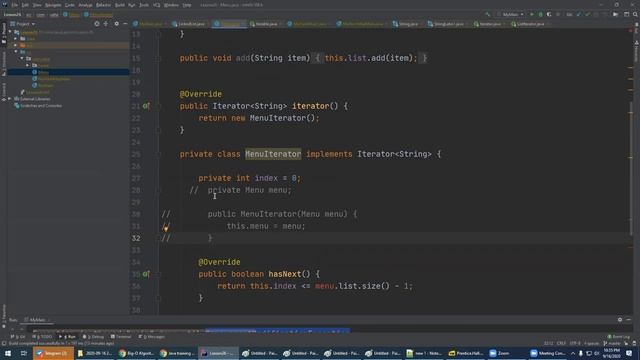Open the Messages tool window button
Image resolution: width=640 pixels, height=360 pixels.
(x=152, y=337)
